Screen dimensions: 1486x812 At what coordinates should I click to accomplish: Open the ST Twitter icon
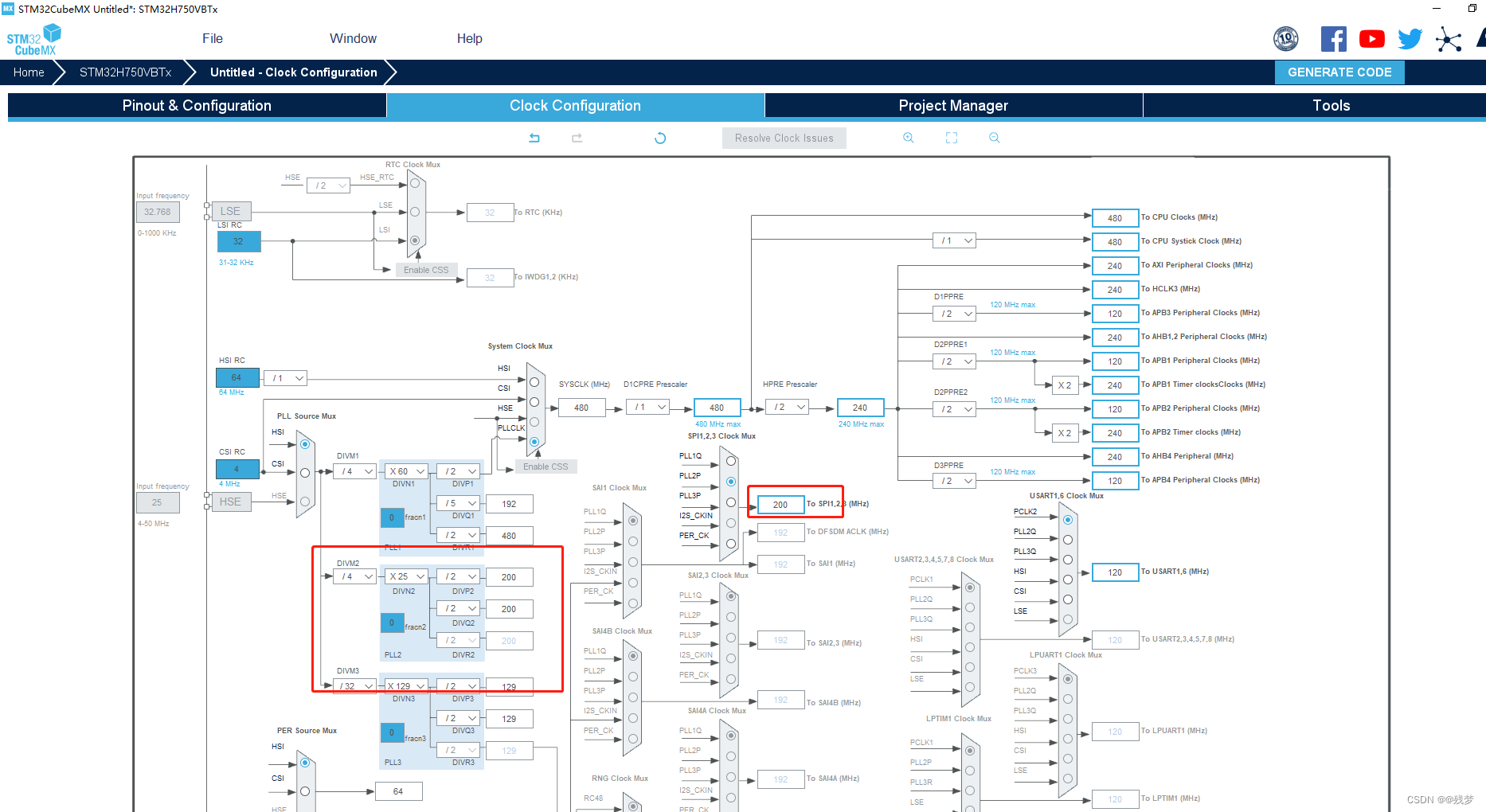1410,39
